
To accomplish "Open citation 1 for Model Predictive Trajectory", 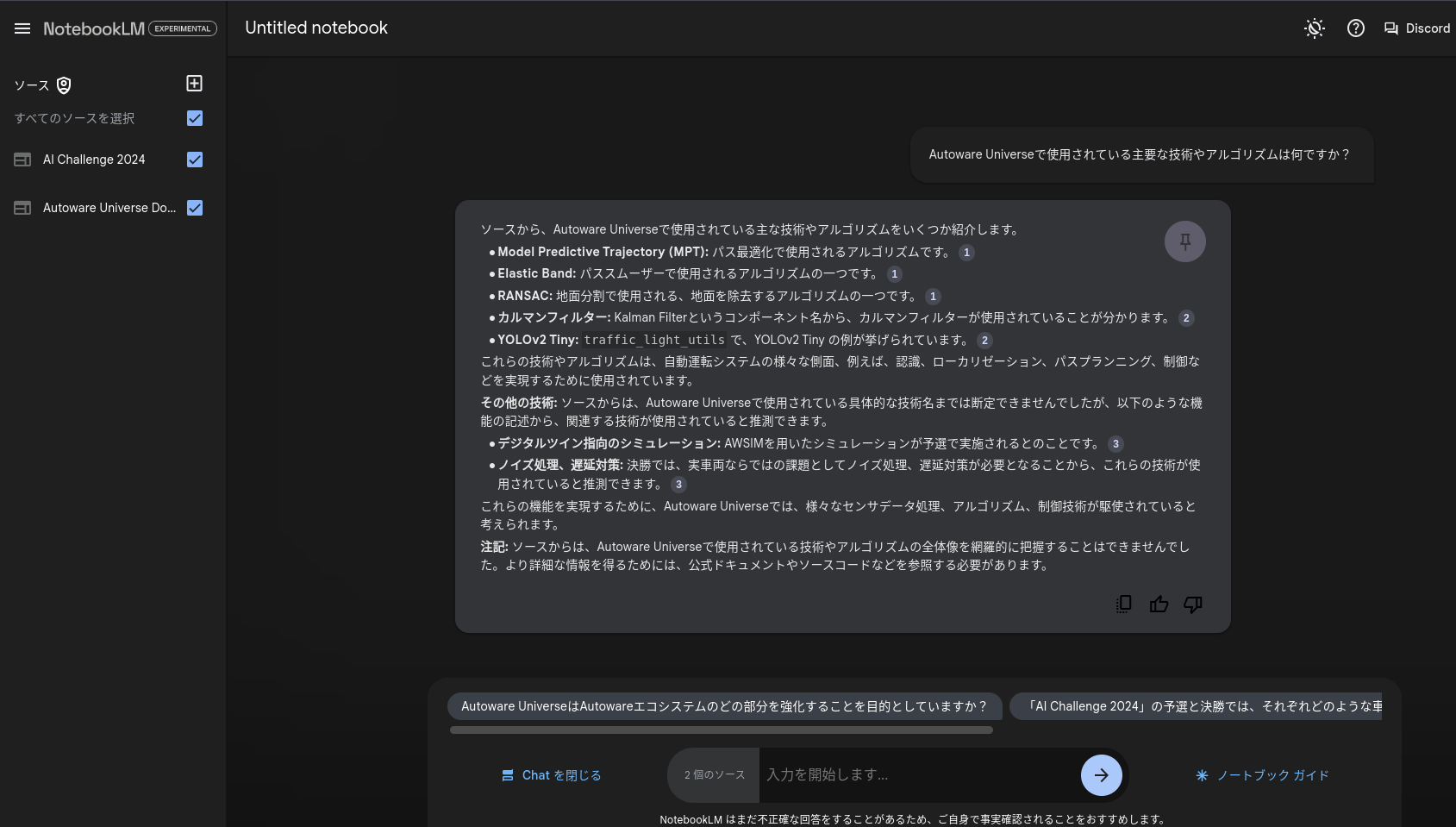I will coord(967,253).
